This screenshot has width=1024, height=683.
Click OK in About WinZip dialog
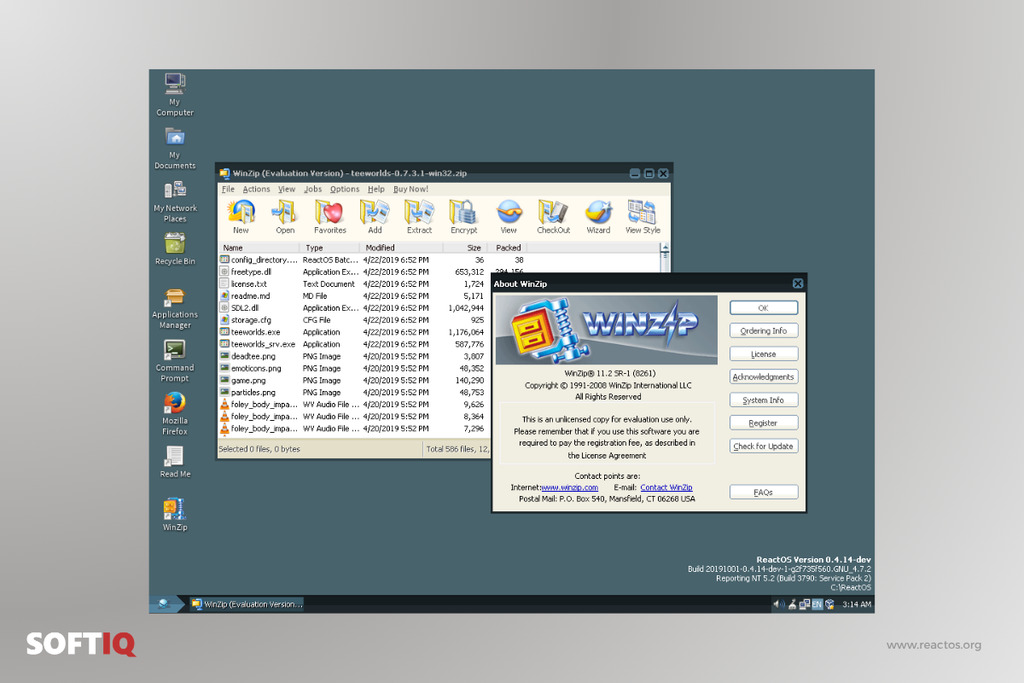(x=763, y=308)
